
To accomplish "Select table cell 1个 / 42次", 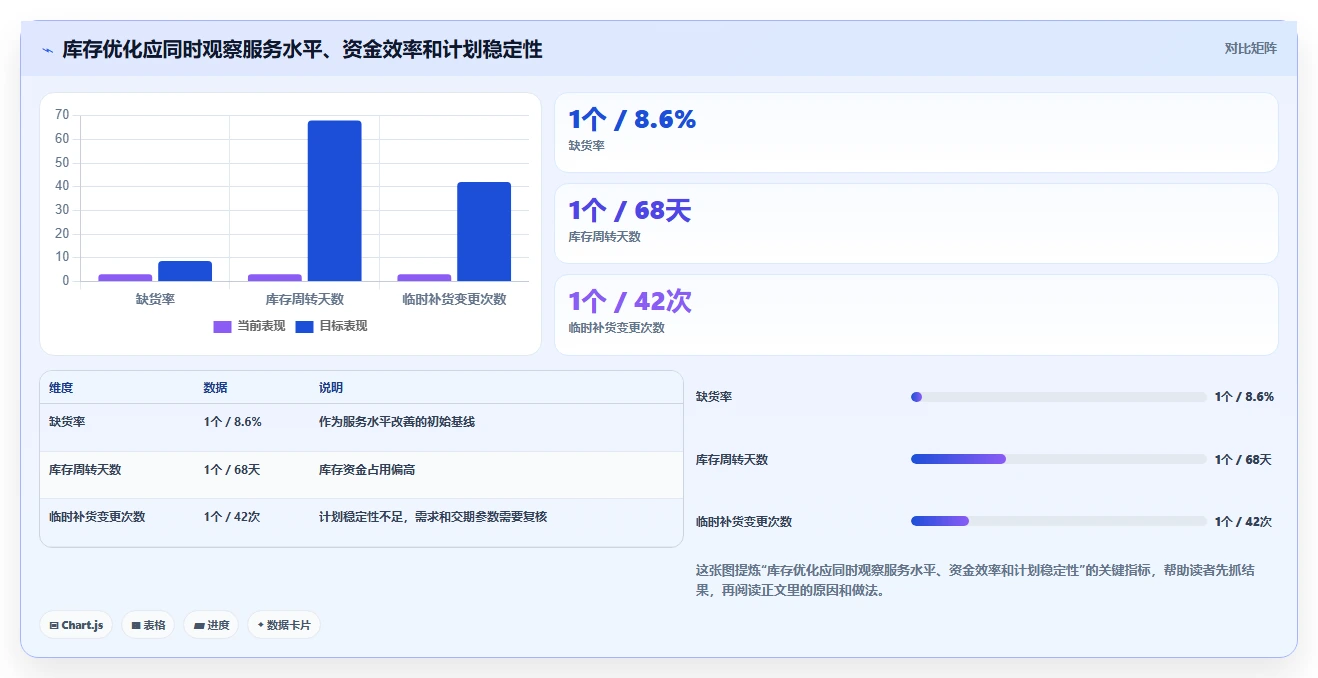I will pyautogui.click(x=232, y=517).
